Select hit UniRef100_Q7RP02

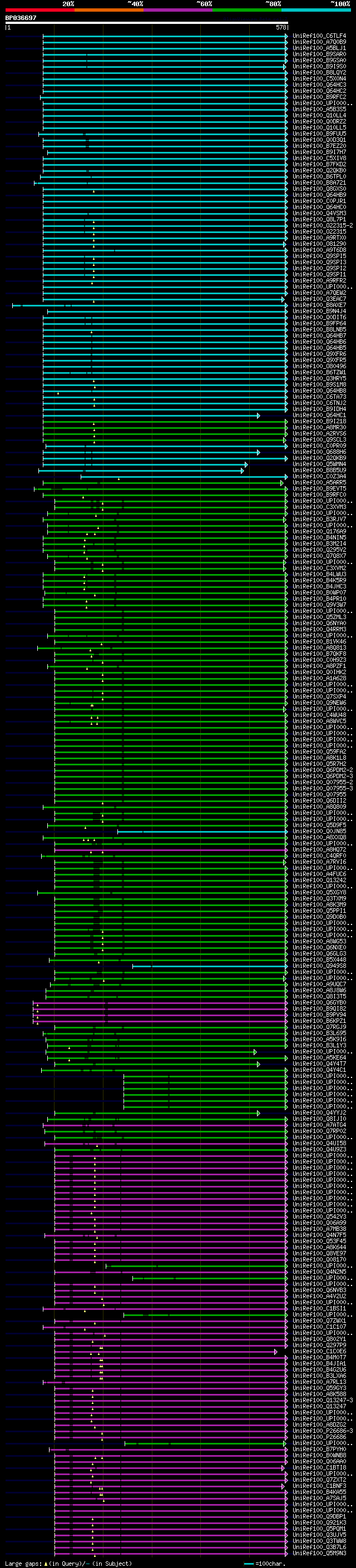click(319, 1131)
